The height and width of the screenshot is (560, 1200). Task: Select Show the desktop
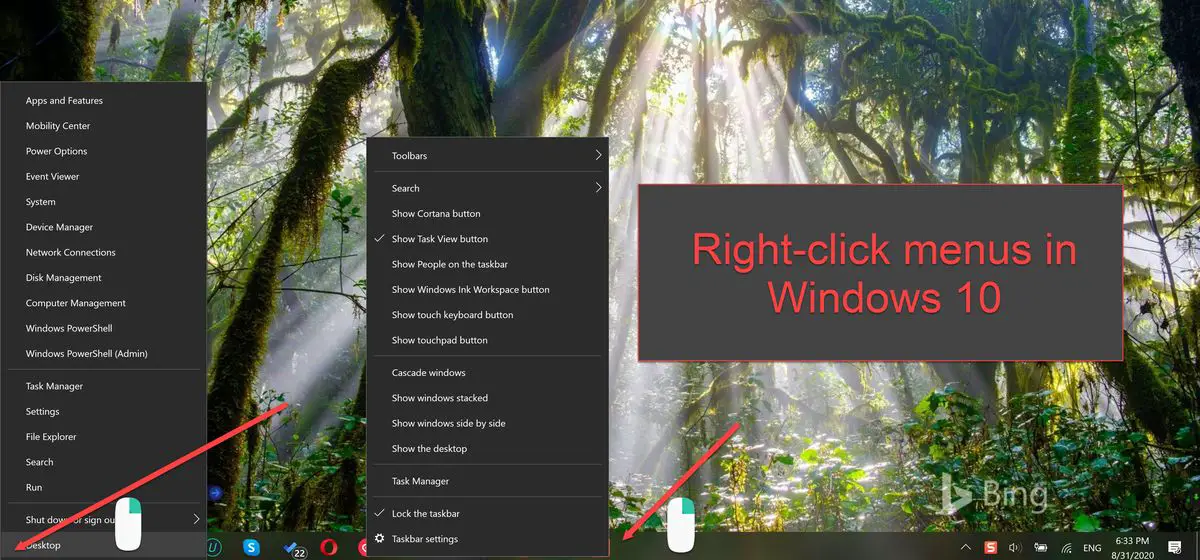click(x=487, y=448)
